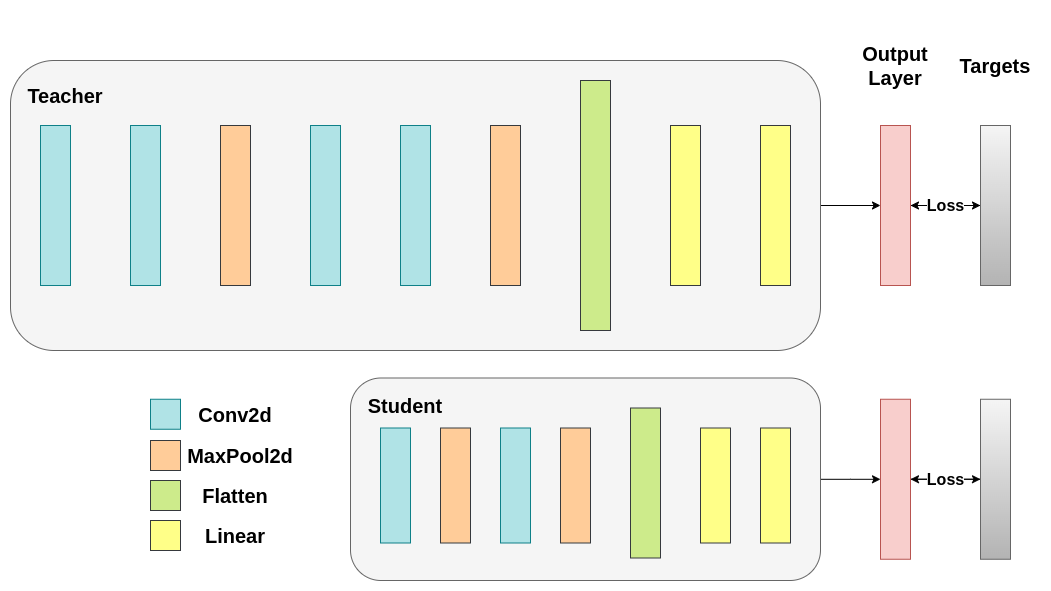1051x591 pixels.
Task: Click the Teacher's pink output layer block
Action: 895,205
